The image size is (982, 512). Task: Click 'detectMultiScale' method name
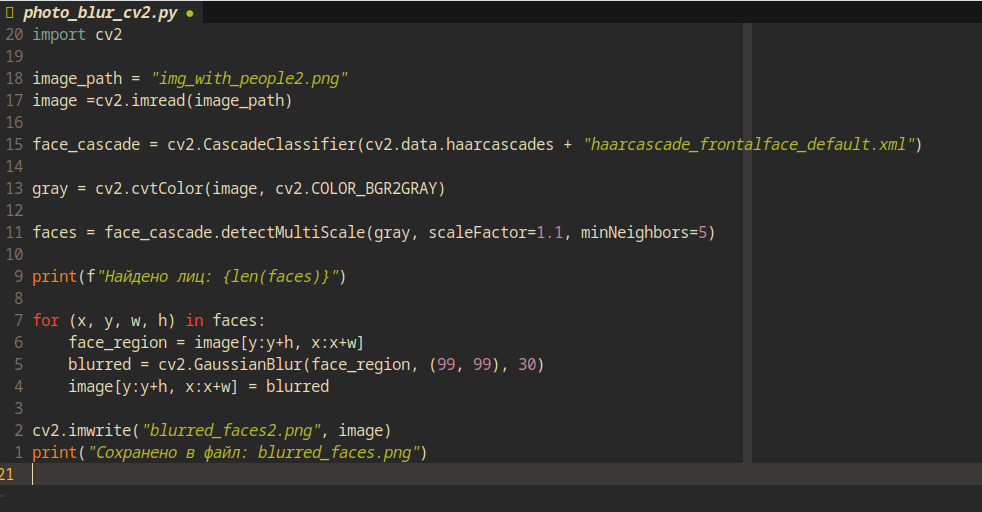[x=293, y=233]
